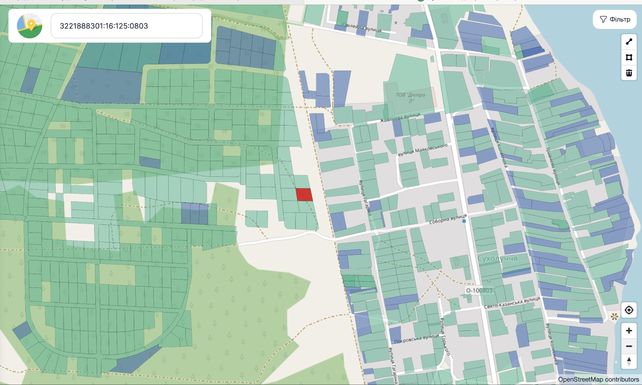Click the Свято-Казанська вулиця street label

pos(511,303)
